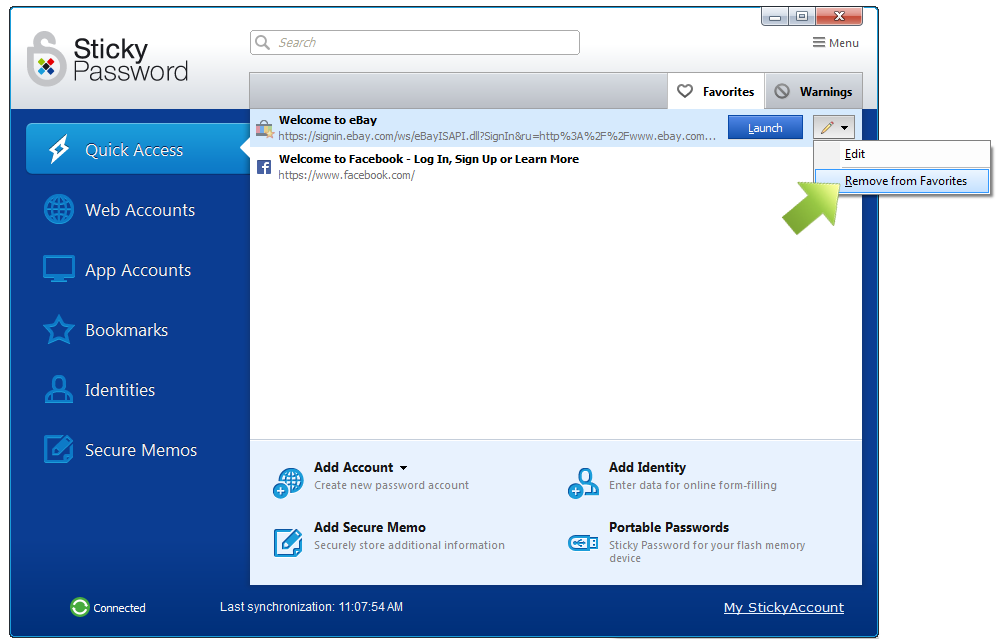Maximize the Sticky Password window
Viewport: 1008px width, 639px height.
coord(802,17)
